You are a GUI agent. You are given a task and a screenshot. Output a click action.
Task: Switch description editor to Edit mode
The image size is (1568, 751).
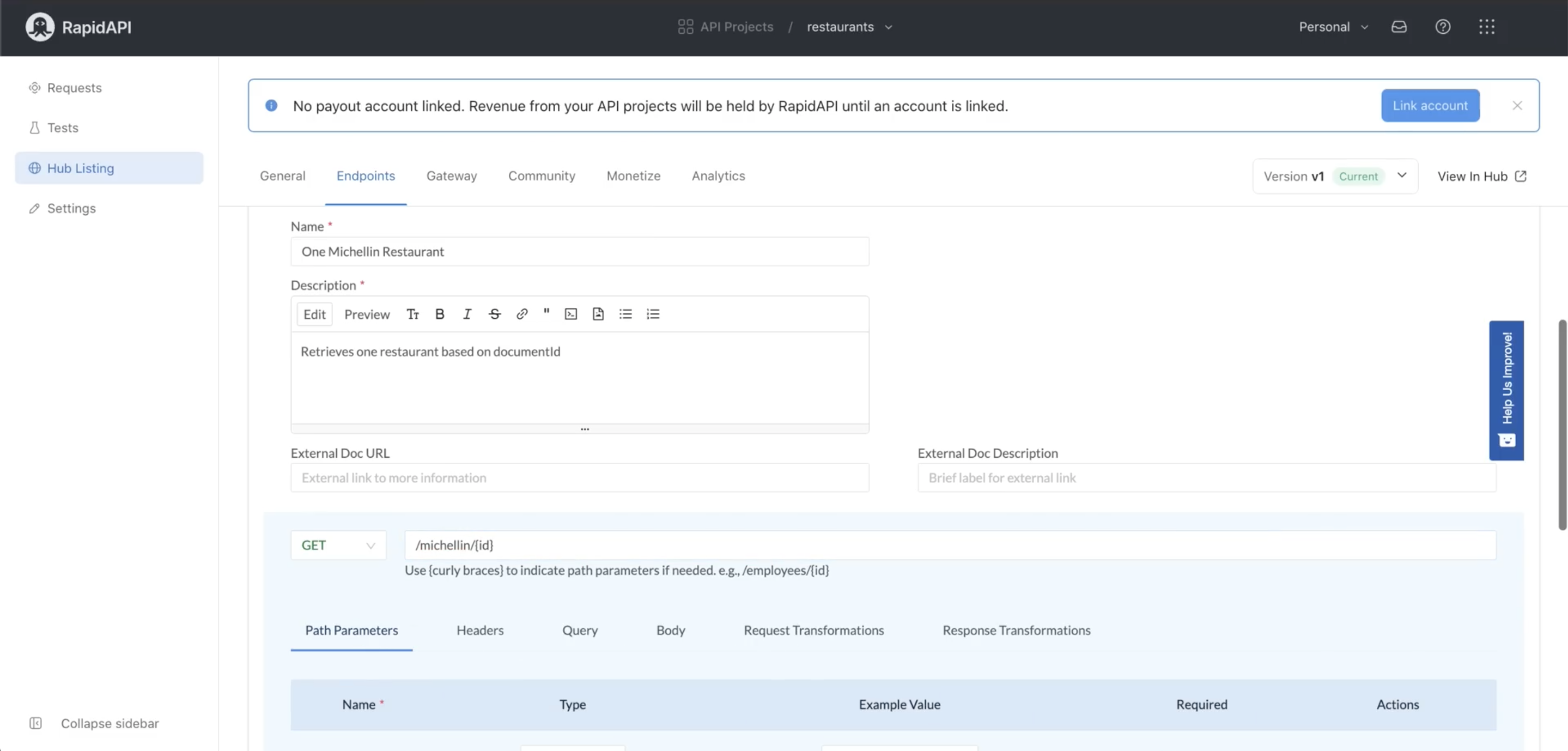click(x=315, y=315)
